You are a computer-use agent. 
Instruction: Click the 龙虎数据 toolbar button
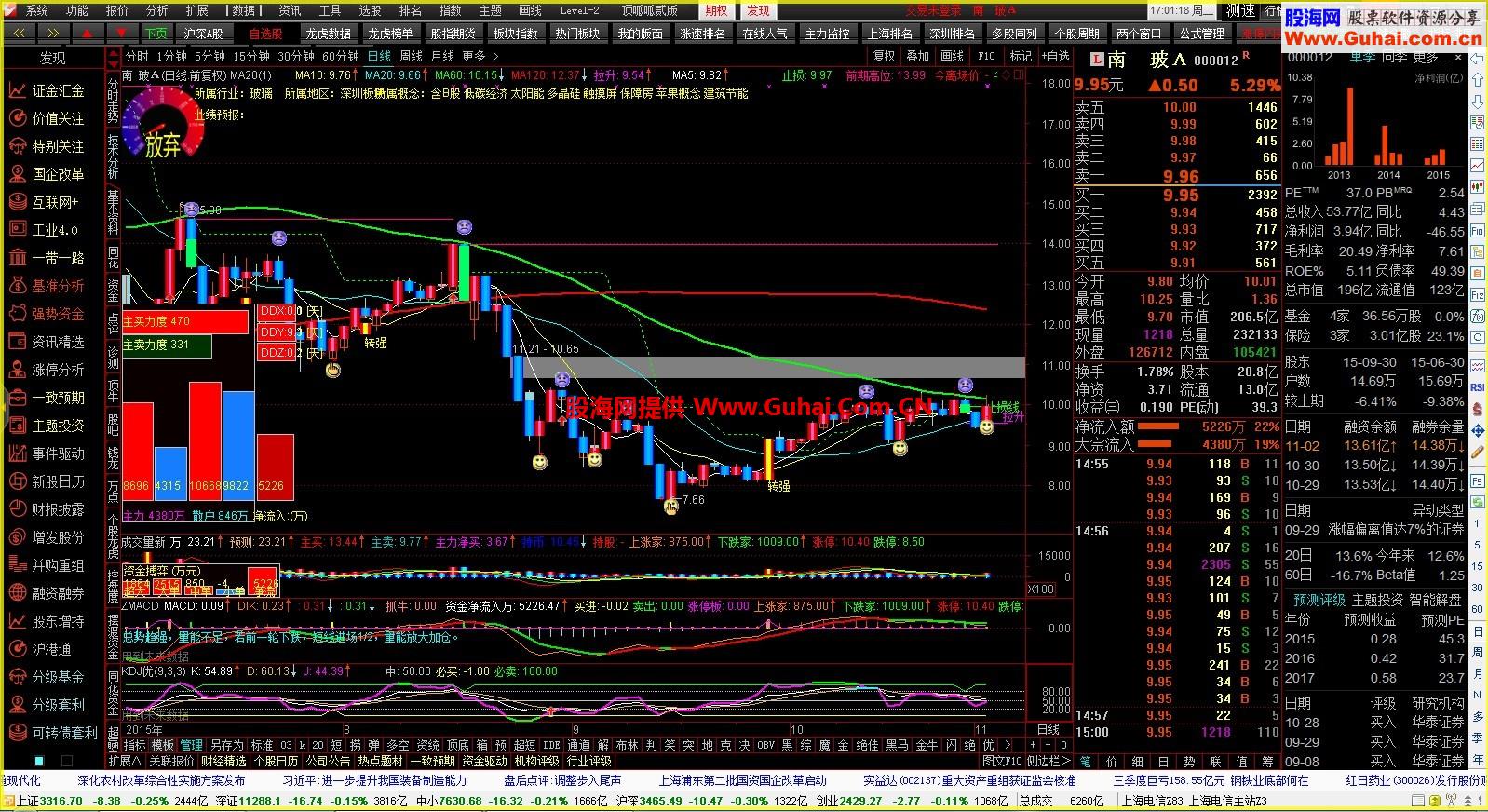point(329,33)
